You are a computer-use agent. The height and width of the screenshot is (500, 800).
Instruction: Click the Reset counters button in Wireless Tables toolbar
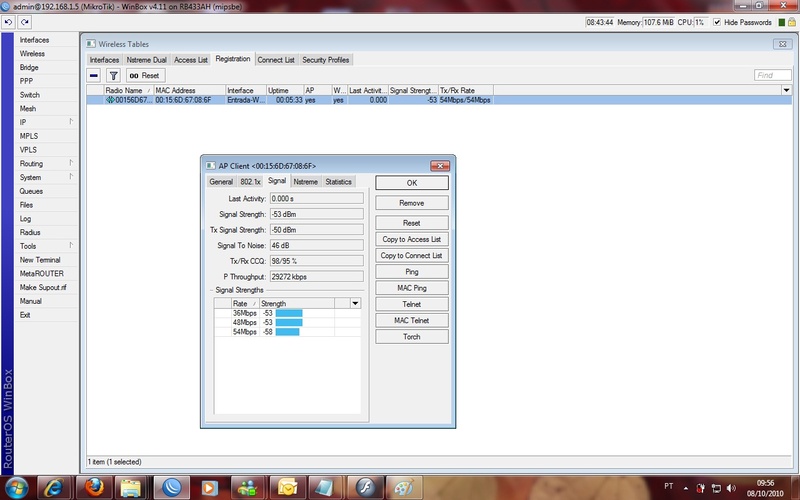[145, 76]
